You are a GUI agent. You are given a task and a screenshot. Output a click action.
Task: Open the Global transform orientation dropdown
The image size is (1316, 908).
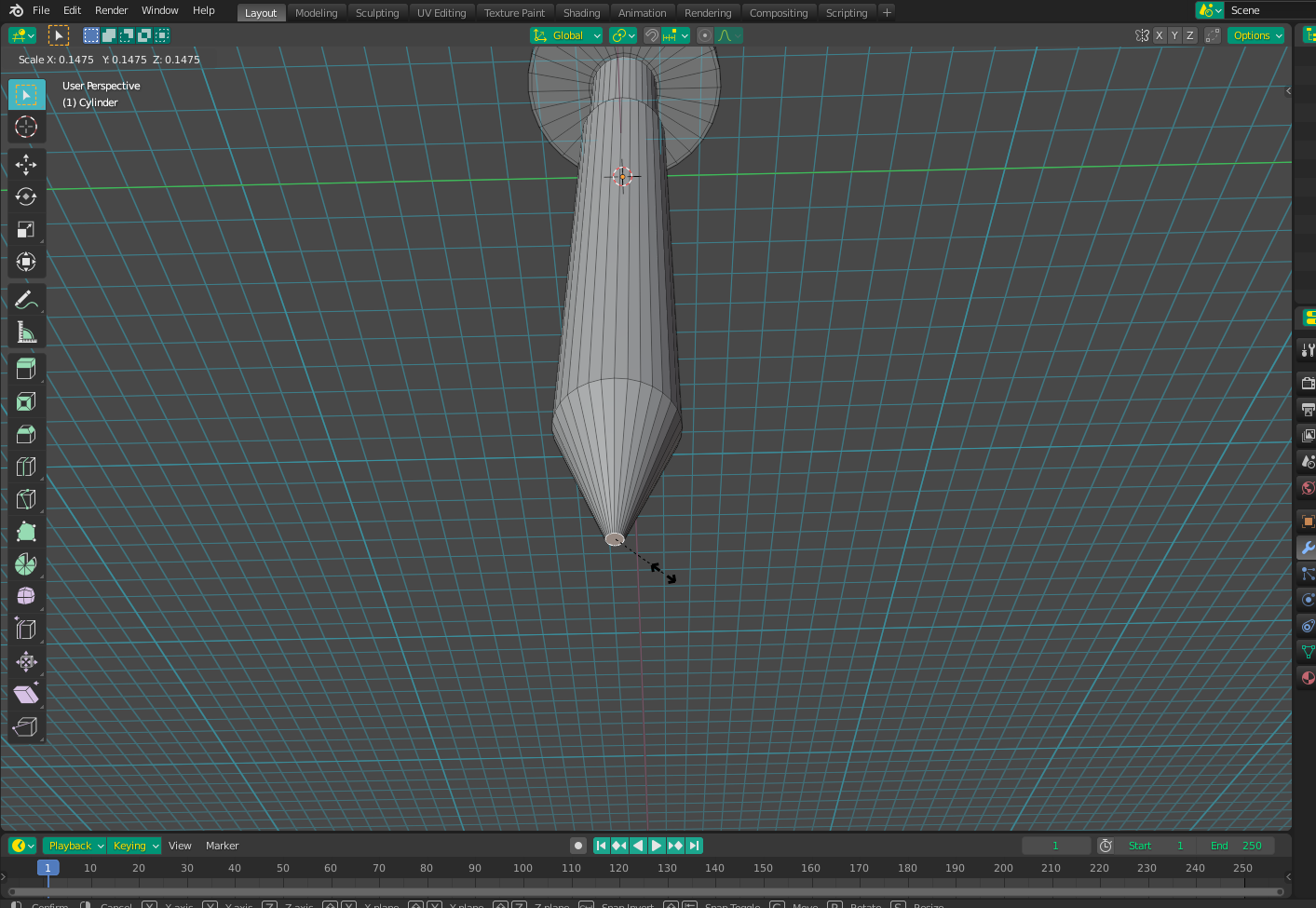566,35
